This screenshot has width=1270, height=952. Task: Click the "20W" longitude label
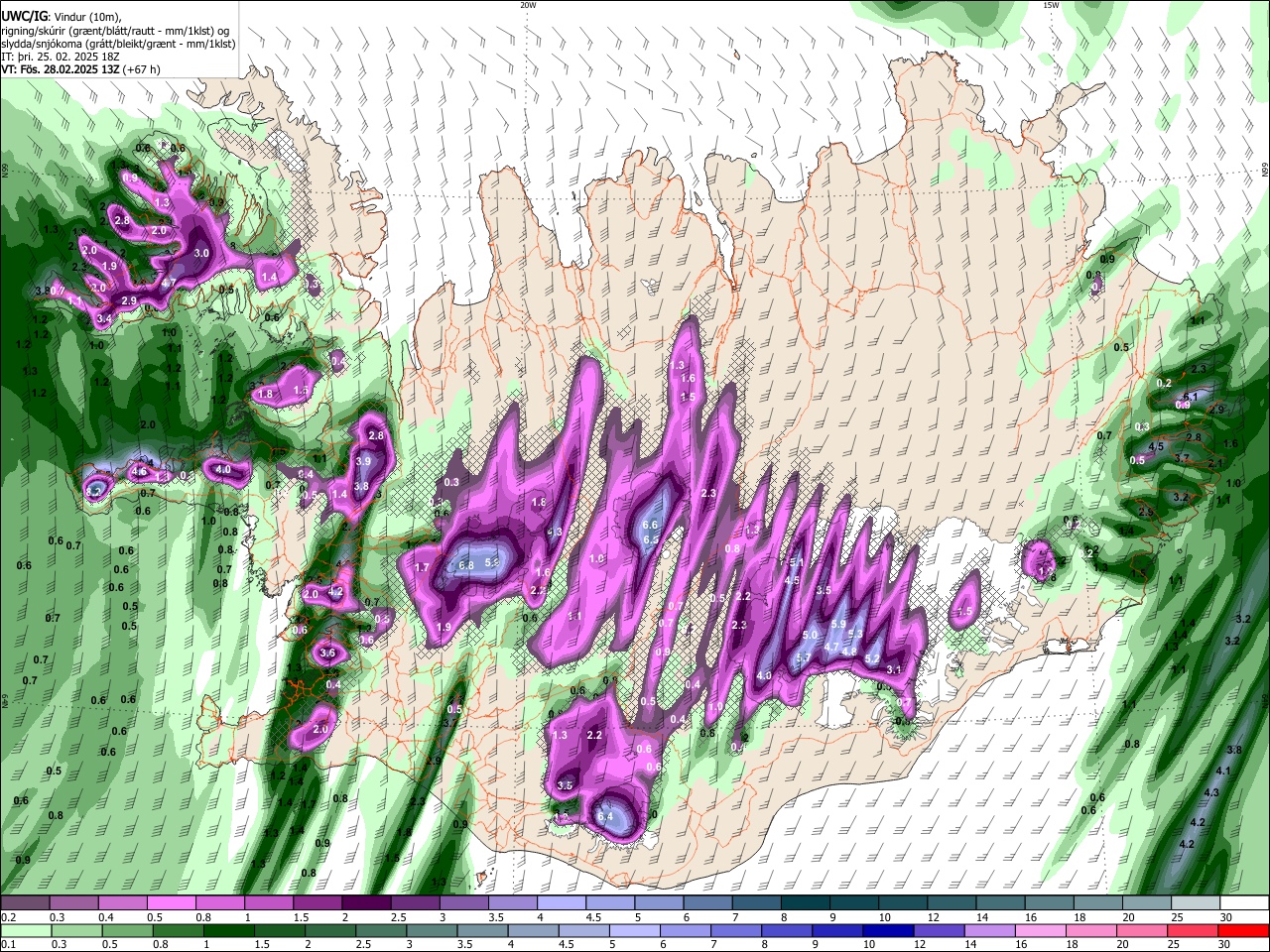coord(528,5)
